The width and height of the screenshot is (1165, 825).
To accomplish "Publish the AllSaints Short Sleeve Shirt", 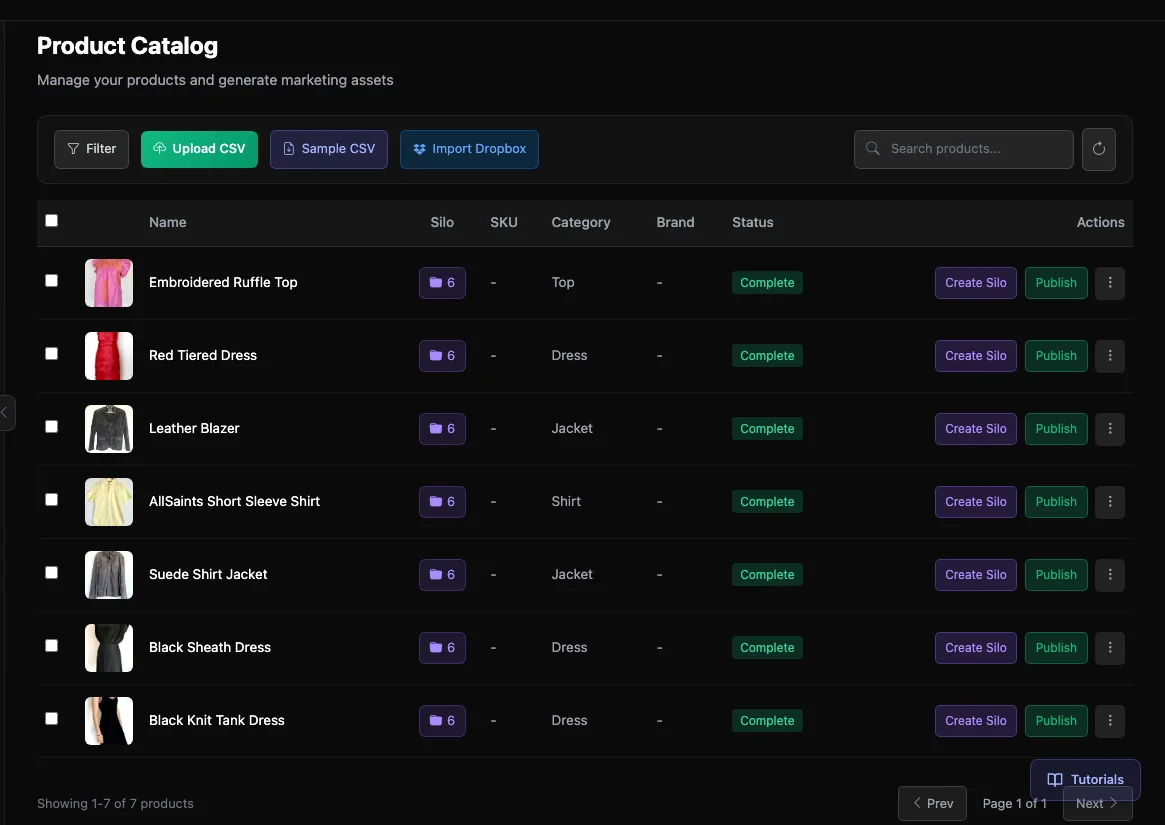I will 1055,501.
